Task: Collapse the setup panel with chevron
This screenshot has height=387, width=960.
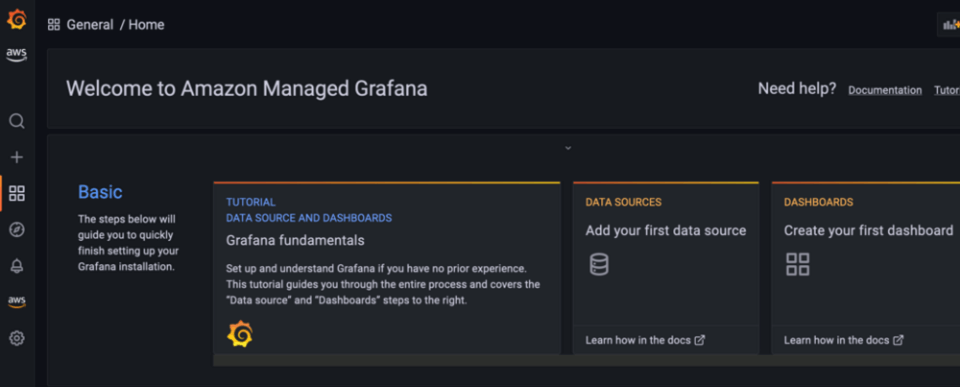Action: tap(568, 148)
